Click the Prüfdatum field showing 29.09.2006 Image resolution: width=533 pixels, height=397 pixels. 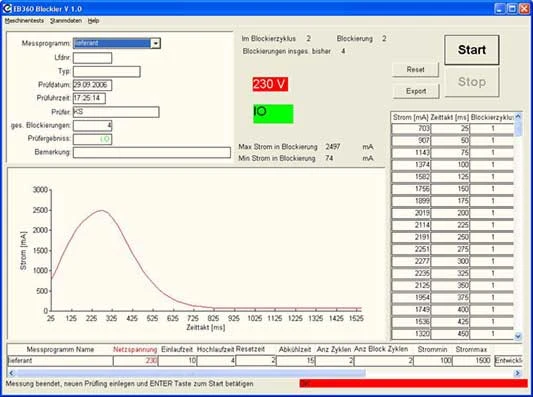coord(92,85)
